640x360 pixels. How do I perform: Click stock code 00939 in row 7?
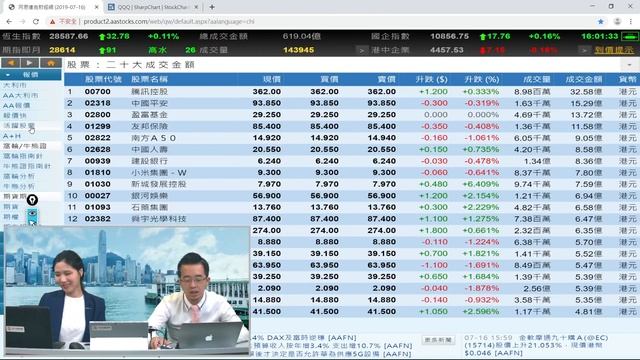[x=98, y=161]
